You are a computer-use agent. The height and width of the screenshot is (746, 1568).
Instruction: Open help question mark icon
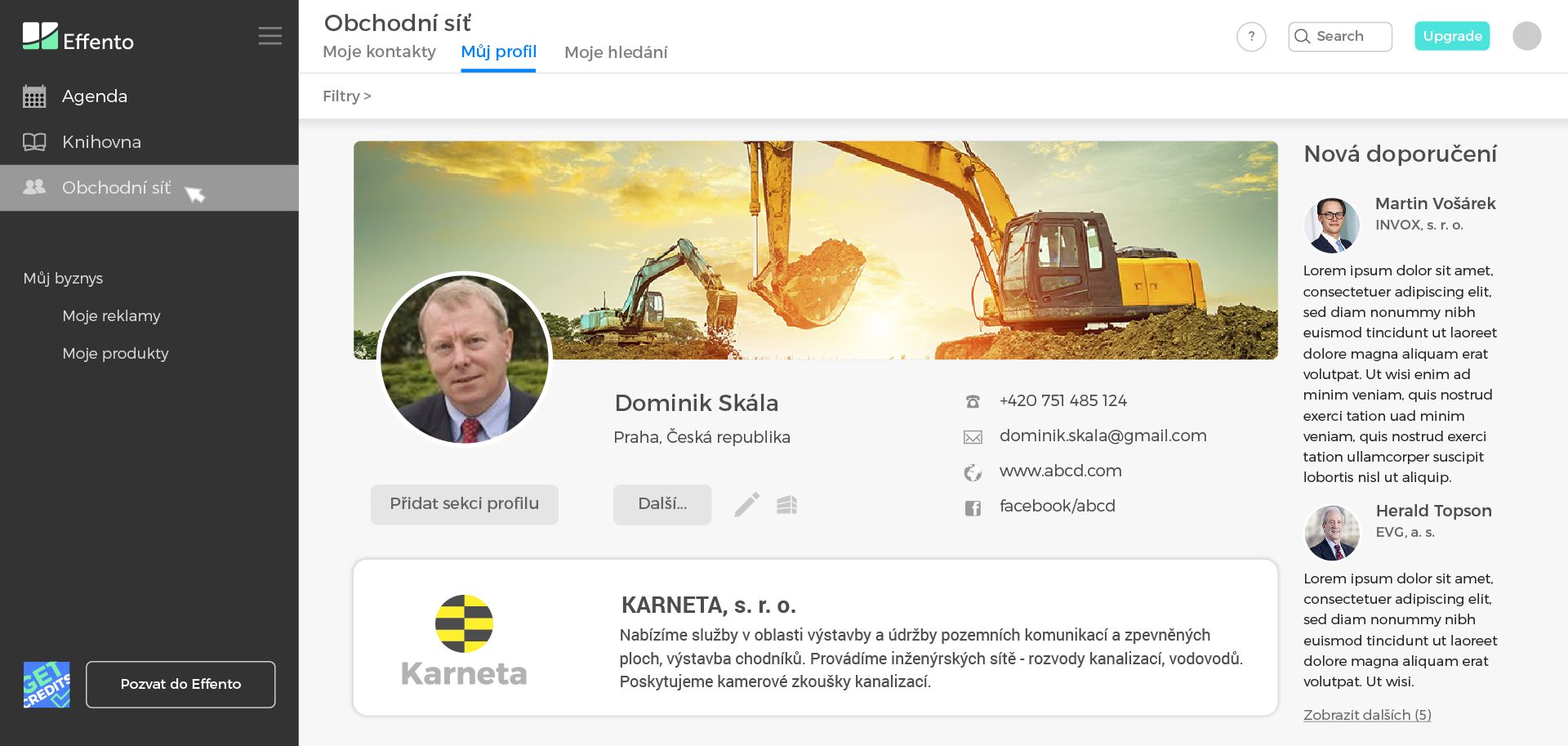[1251, 37]
